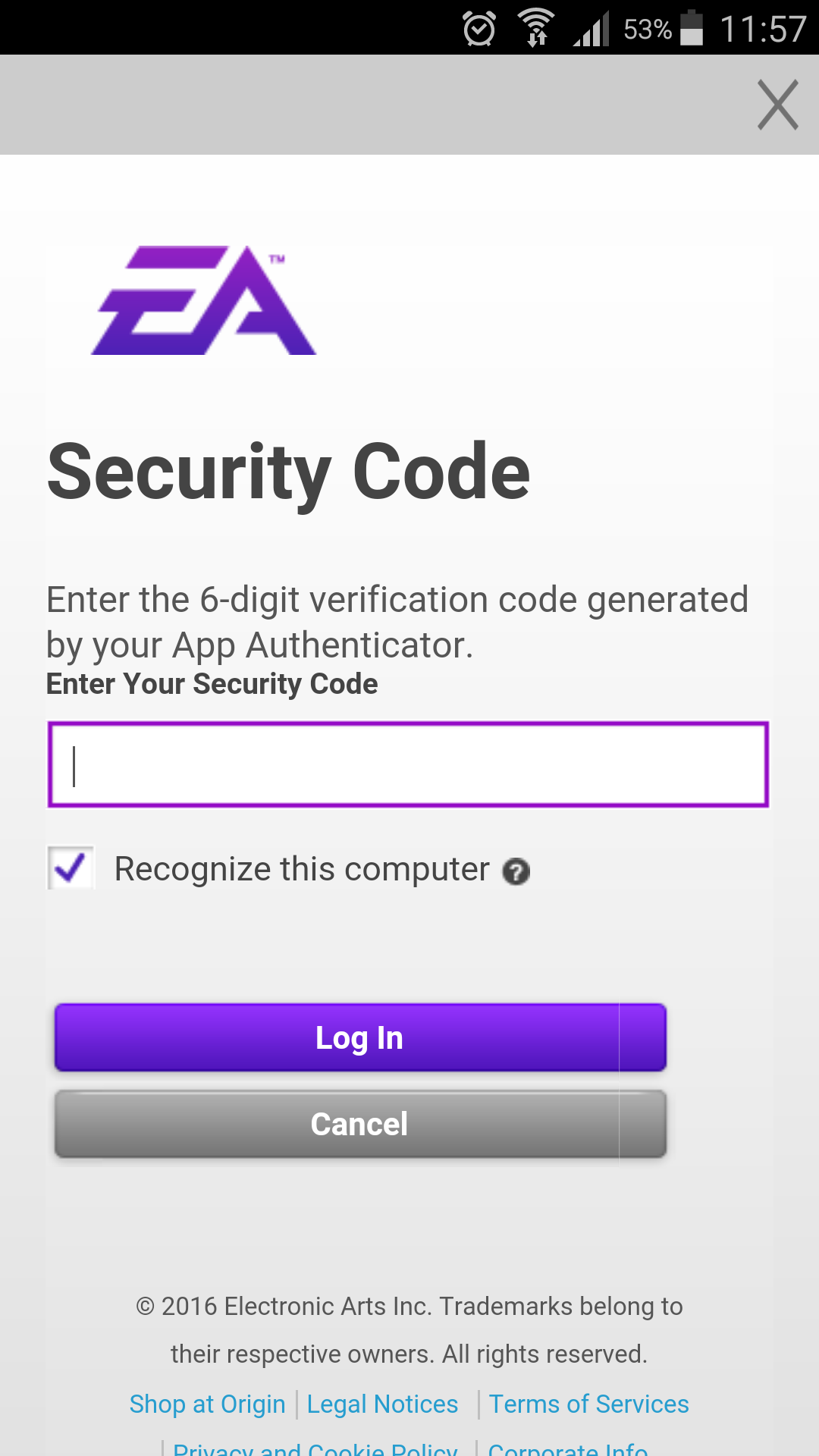
Task: Tap the help question mark icon
Action: (516, 871)
